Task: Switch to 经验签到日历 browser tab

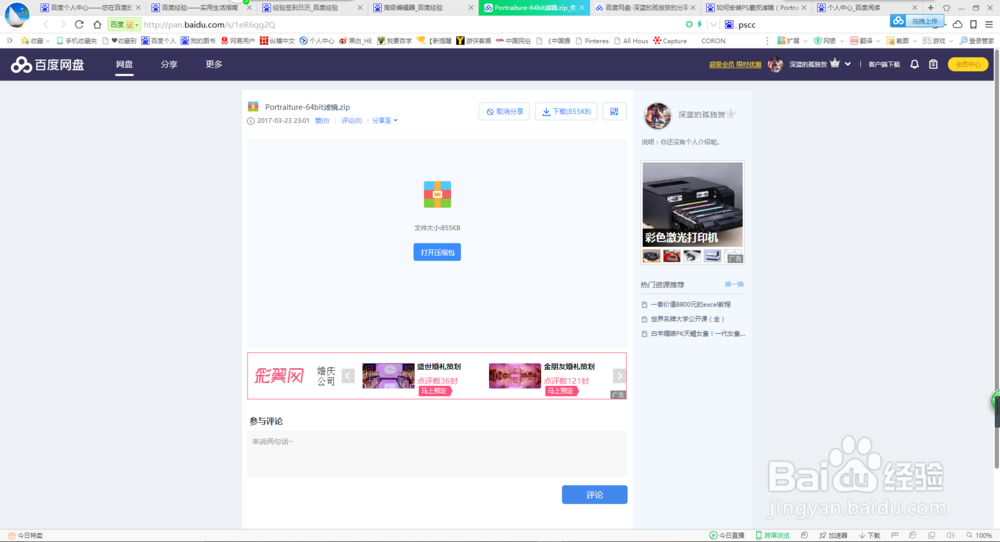Action: point(309,8)
